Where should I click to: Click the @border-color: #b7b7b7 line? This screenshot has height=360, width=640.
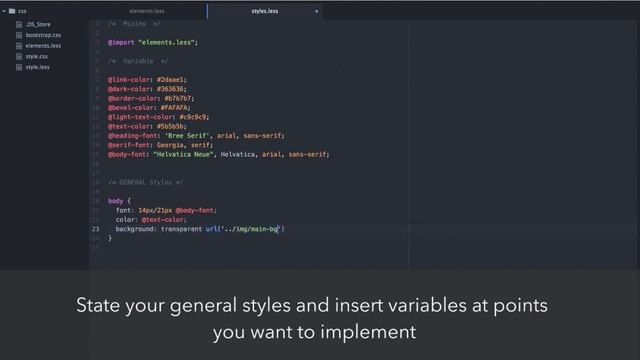click(x=151, y=98)
